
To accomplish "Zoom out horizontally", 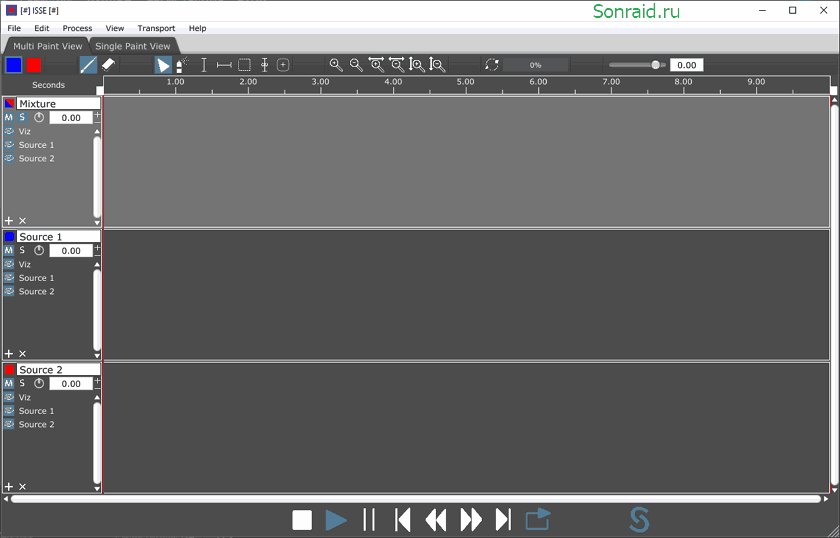I will pyautogui.click(x=397, y=65).
